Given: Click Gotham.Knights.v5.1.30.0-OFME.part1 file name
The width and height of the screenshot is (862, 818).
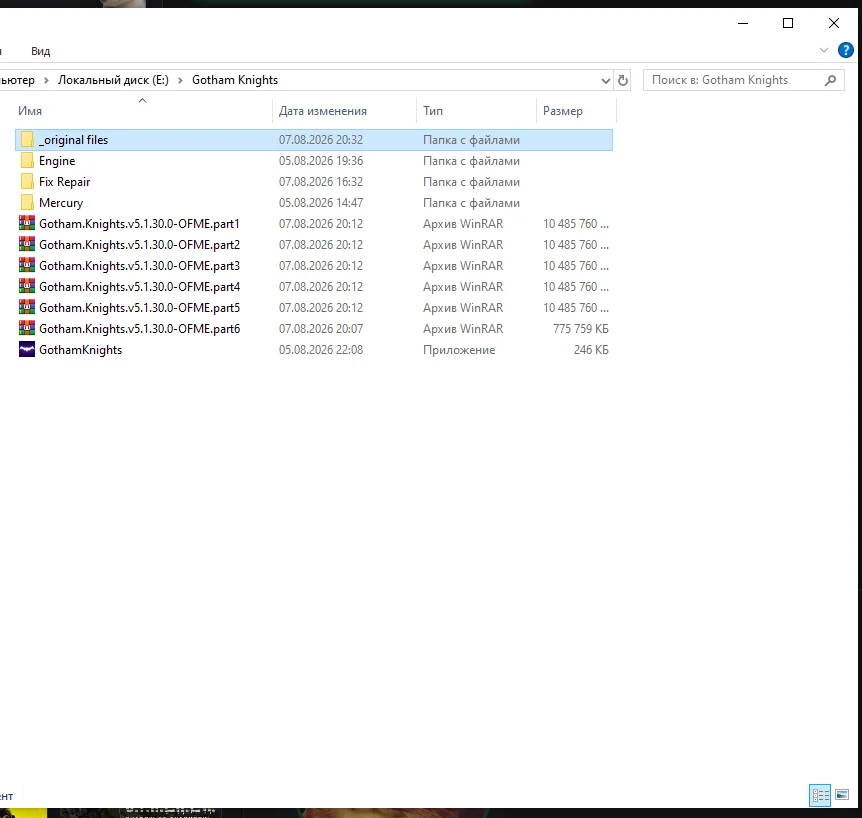Looking at the screenshot, I should (140, 224).
